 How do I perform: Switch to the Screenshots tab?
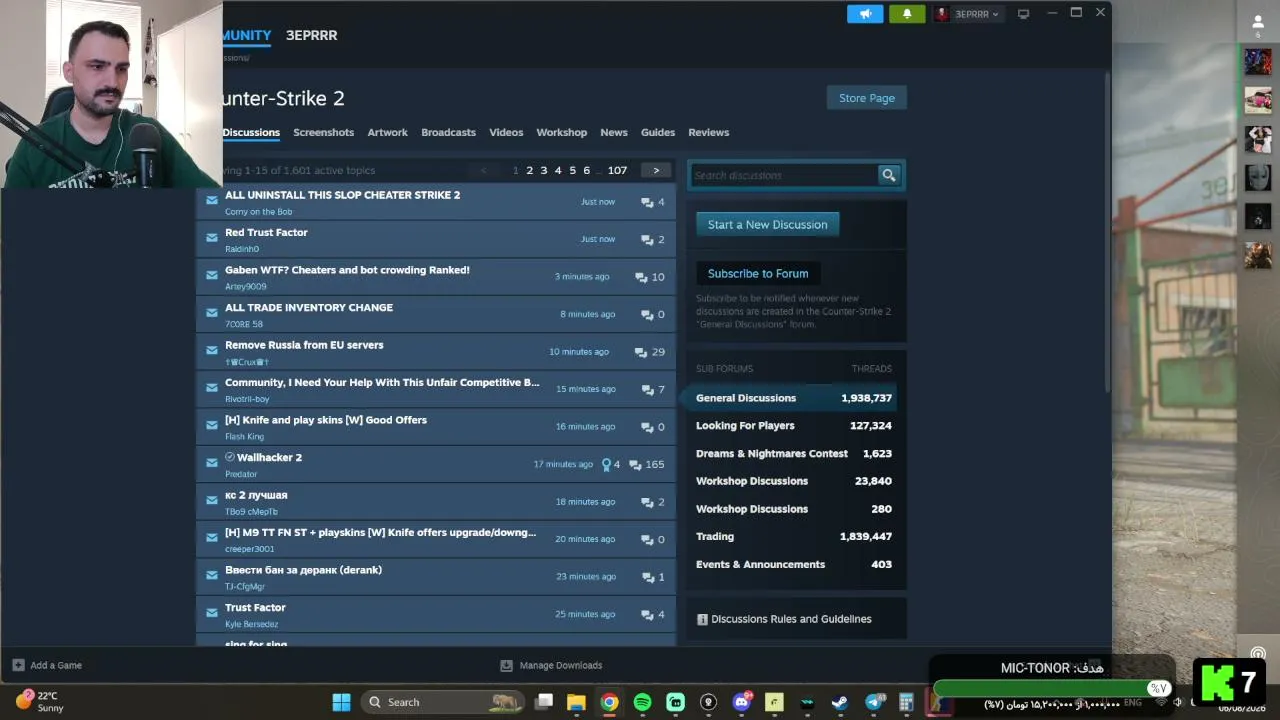[x=323, y=132]
